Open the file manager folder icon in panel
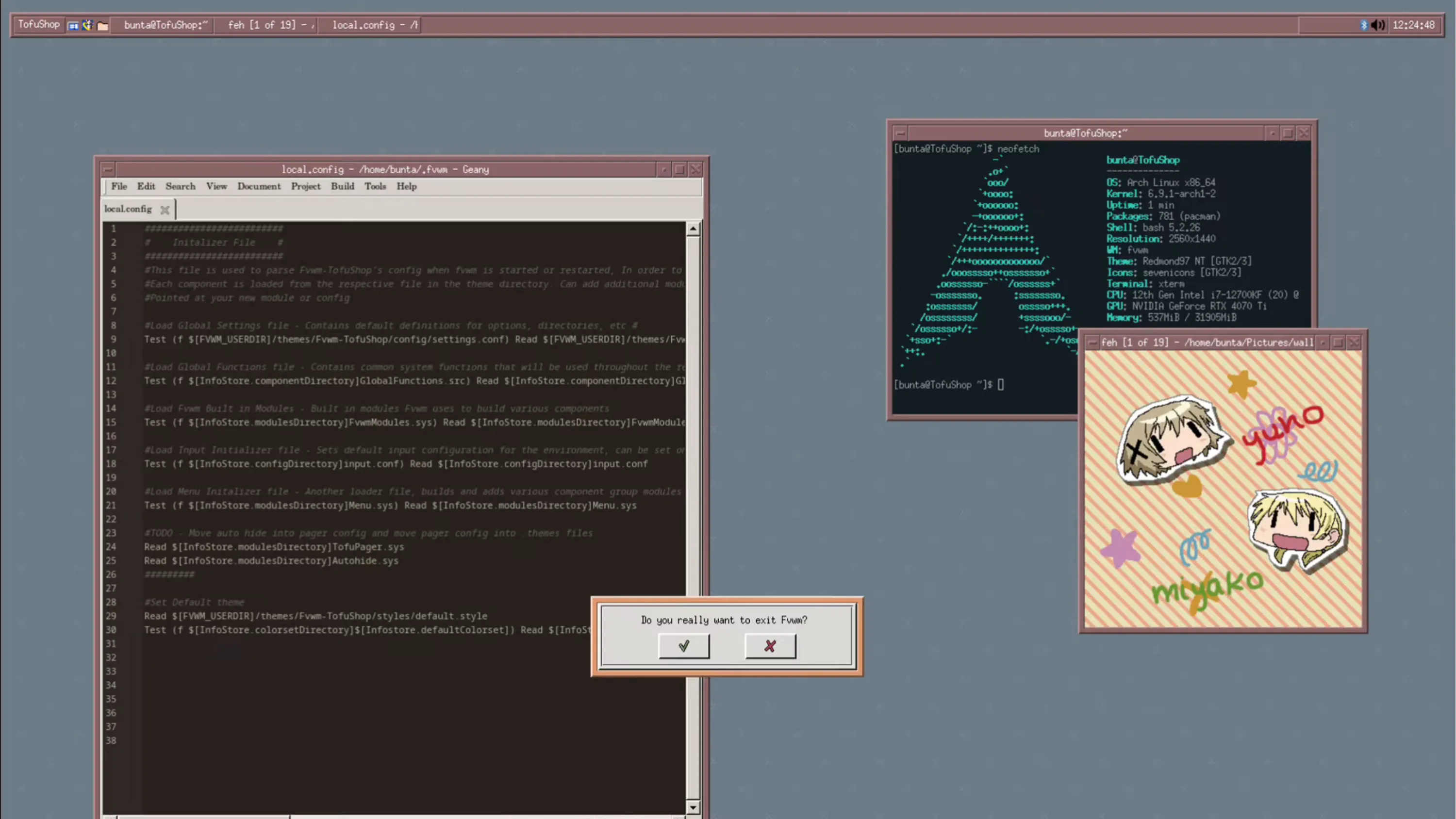 (x=102, y=25)
